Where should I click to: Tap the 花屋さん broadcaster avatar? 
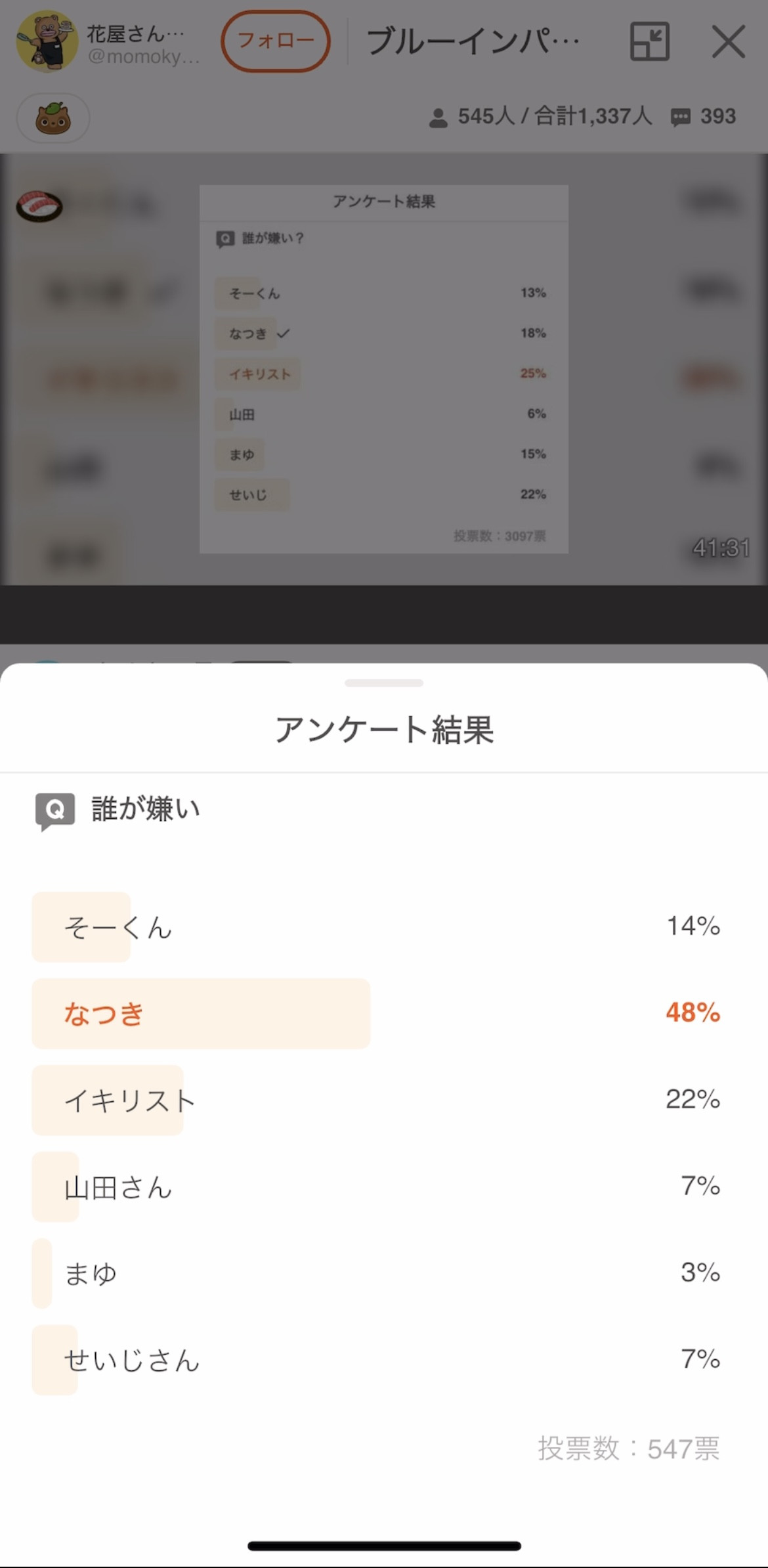pyautogui.click(x=47, y=41)
